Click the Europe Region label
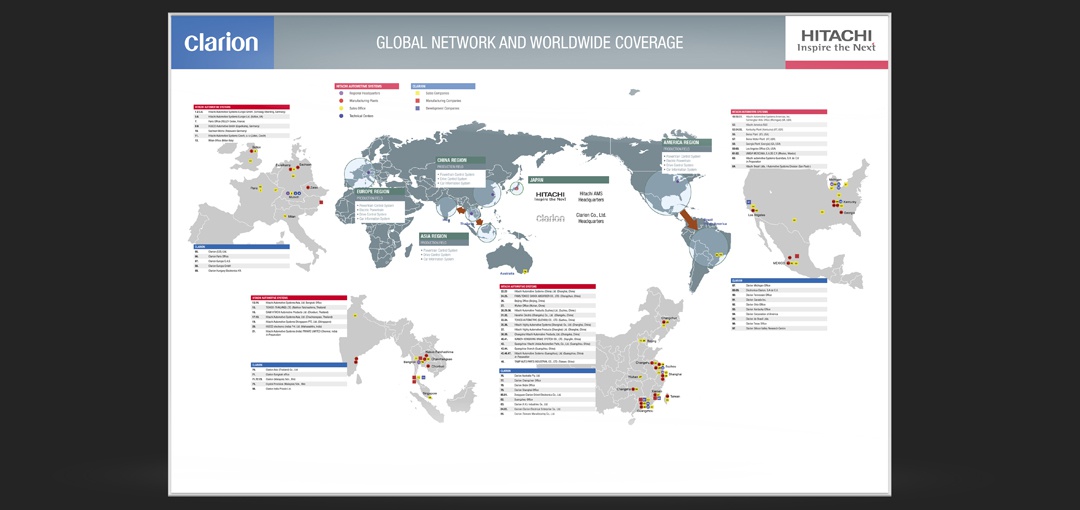The image size is (1080, 510). 380,192
